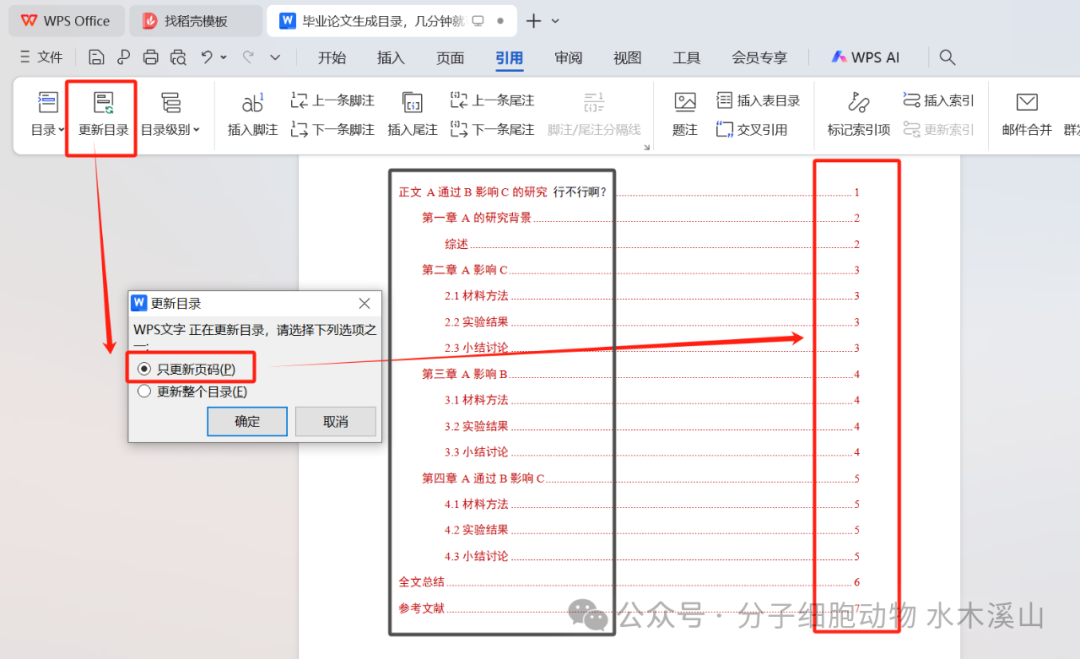Screen dimensions: 1080x659
Task: Click TOC entry 第三章 A 影响 B
Action: coord(464,374)
